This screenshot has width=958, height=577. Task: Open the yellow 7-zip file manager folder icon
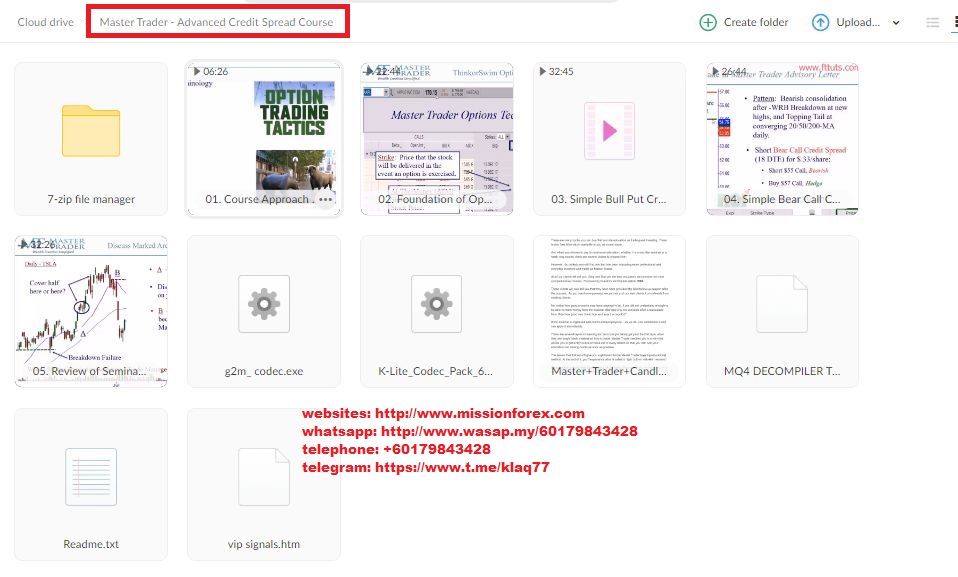(x=91, y=131)
